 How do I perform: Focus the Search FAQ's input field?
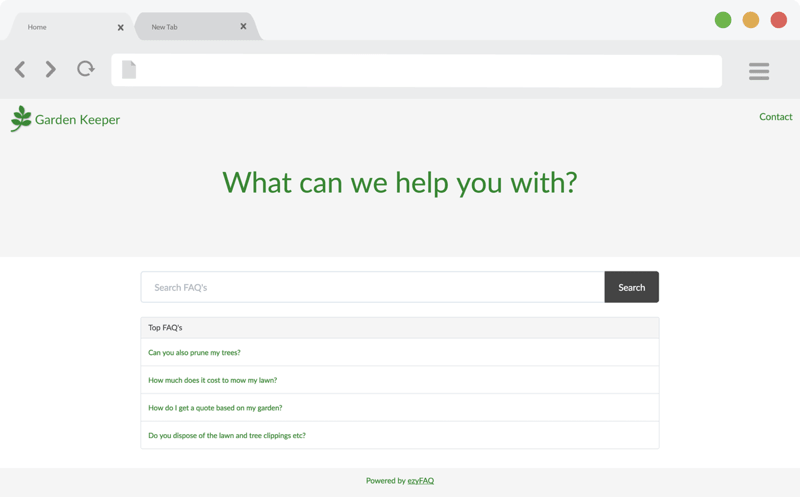click(372, 287)
